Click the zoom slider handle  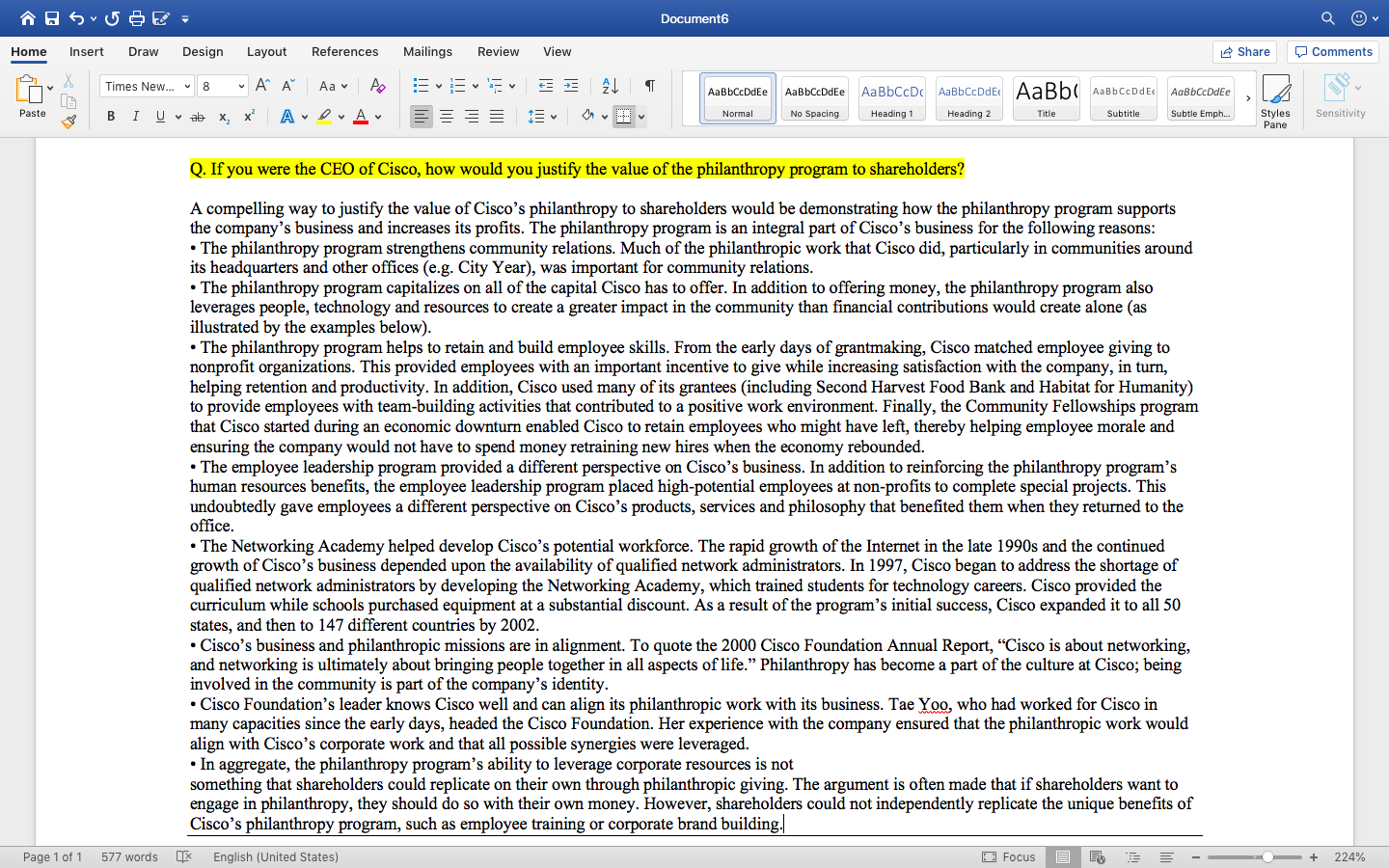pyautogui.click(x=1267, y=856)
